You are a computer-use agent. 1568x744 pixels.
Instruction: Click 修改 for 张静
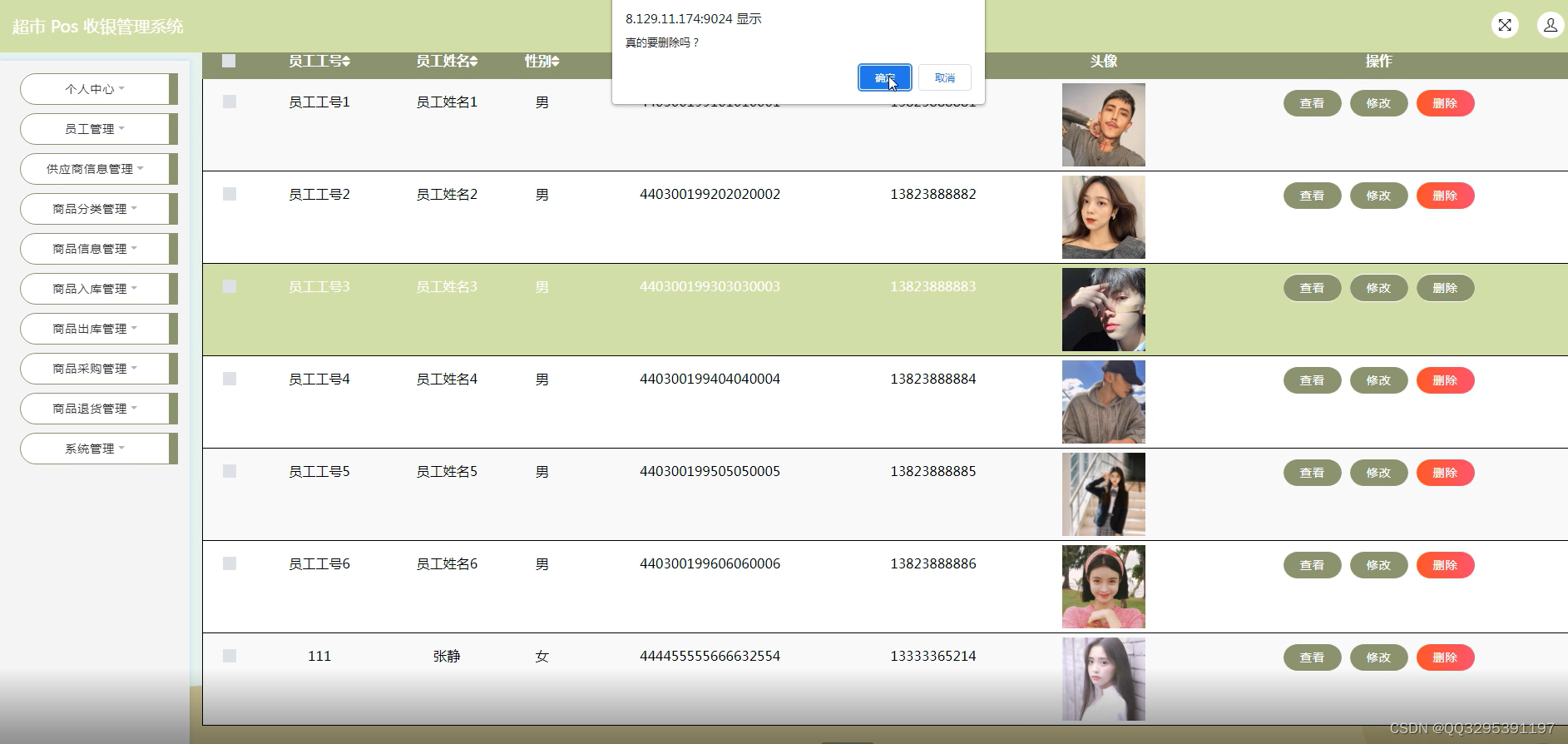1378,657
